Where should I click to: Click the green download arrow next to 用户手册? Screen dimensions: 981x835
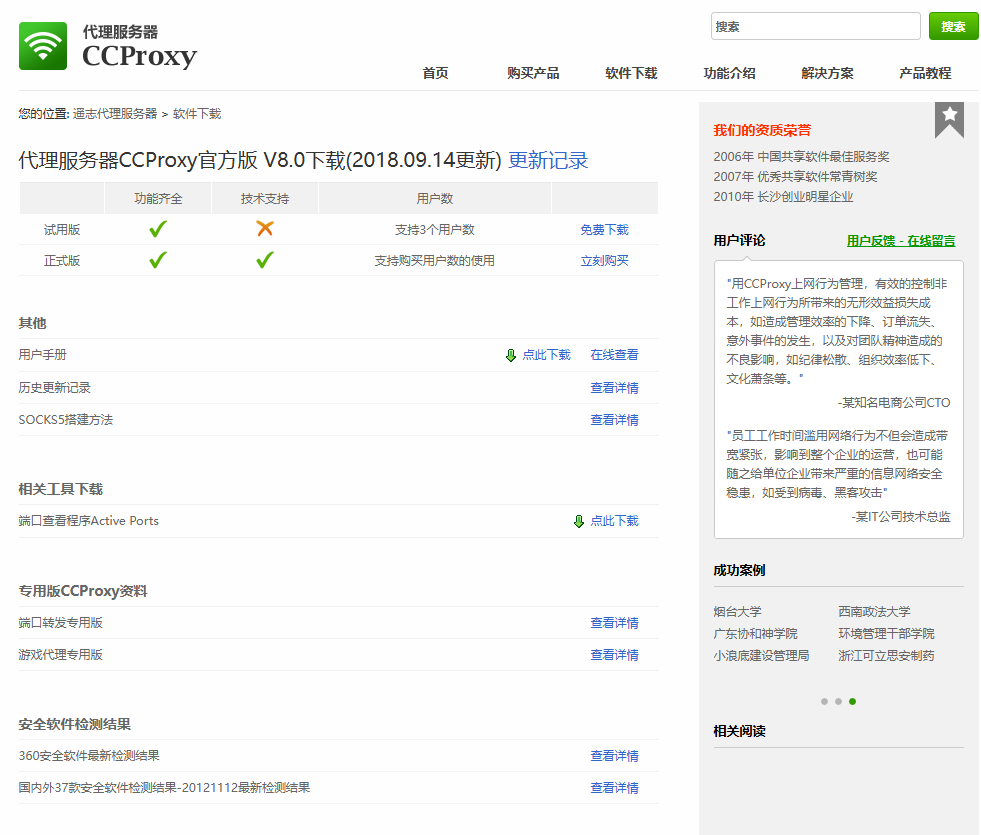[x=511, y=355]
